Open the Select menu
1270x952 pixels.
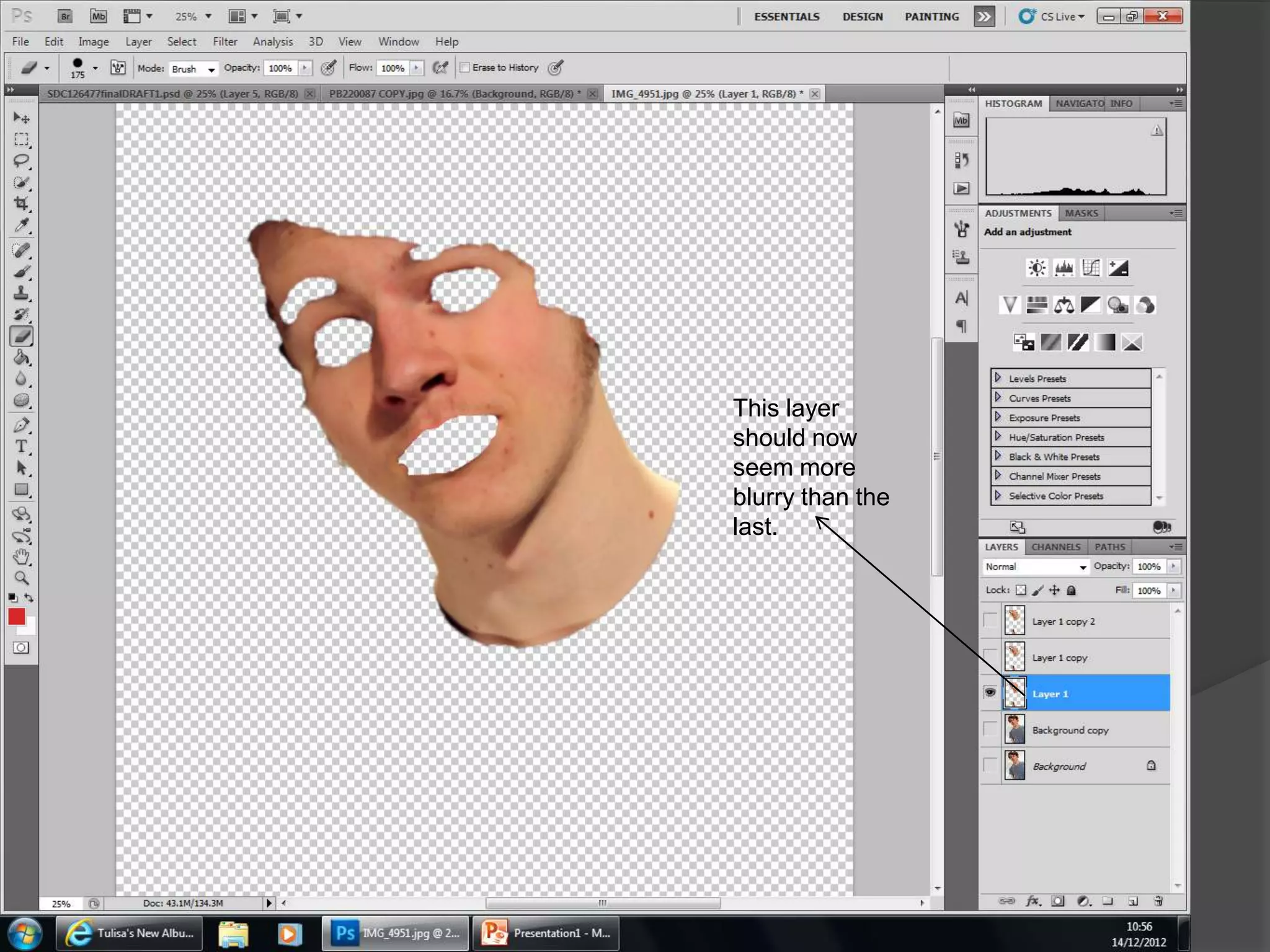(x=181, y=42)
